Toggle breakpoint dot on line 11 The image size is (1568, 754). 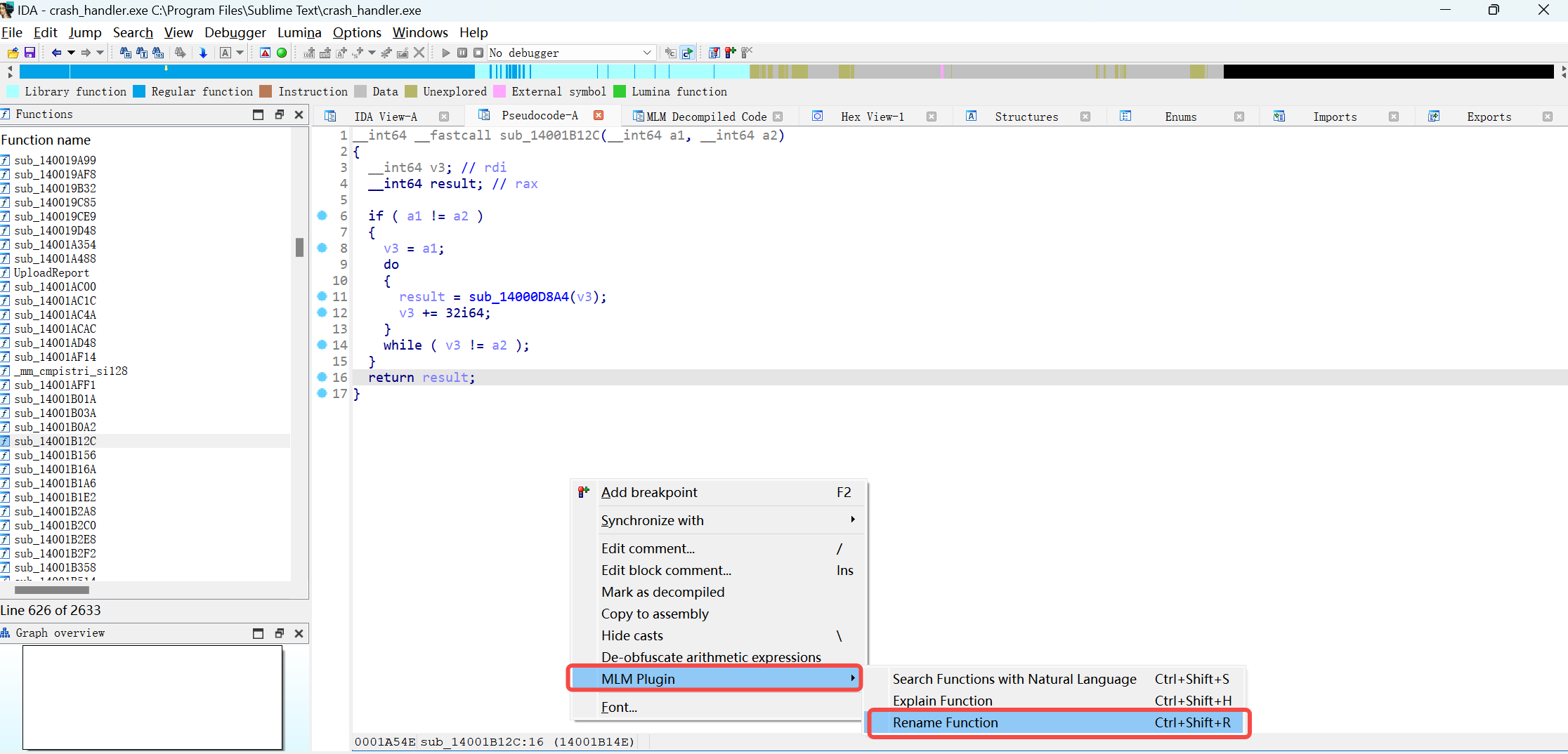(x=322, y=296)
